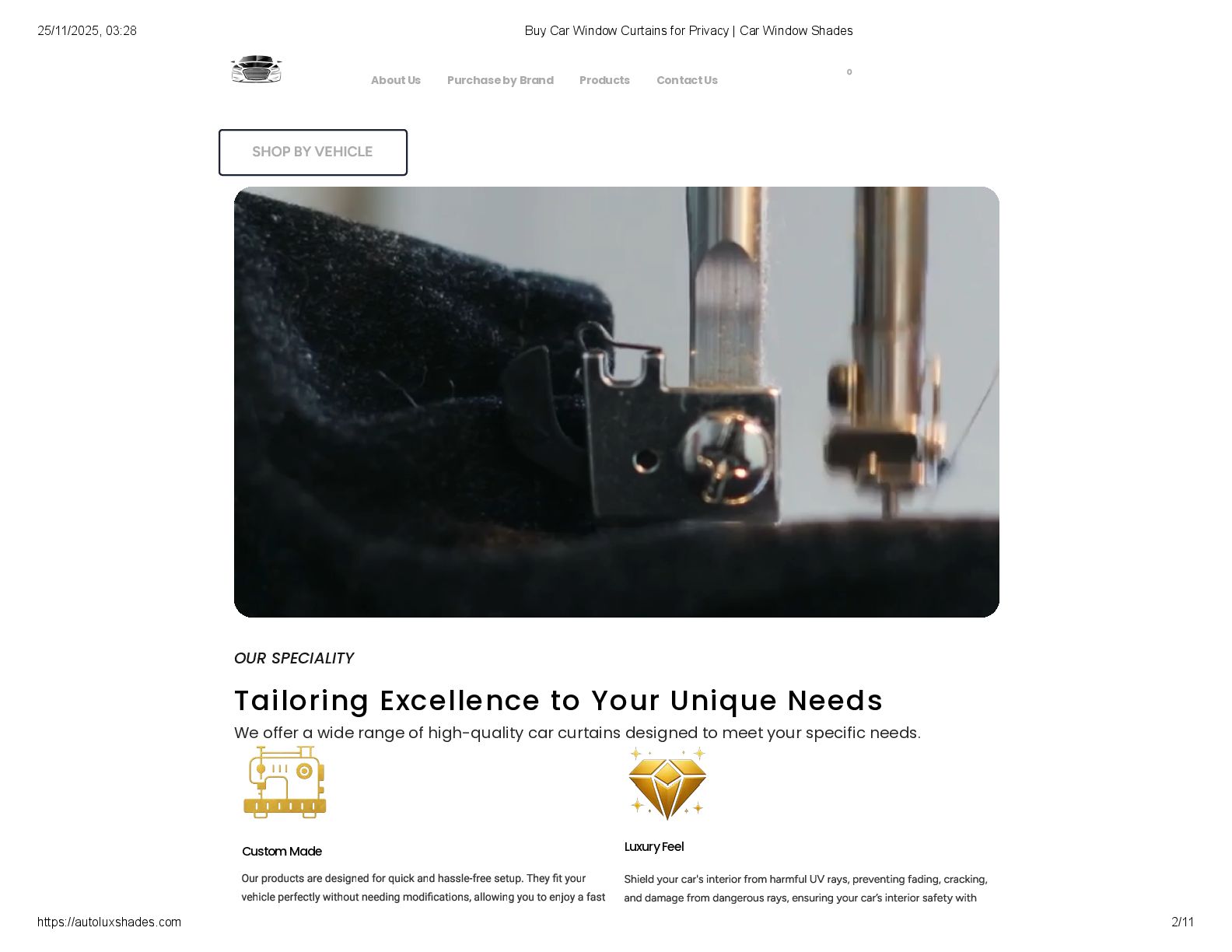Image resolution: width=1232 pixels, height=952 pixels.
Task: Click the OUR SPECIALITY italic label
Action: coord(294,658)
